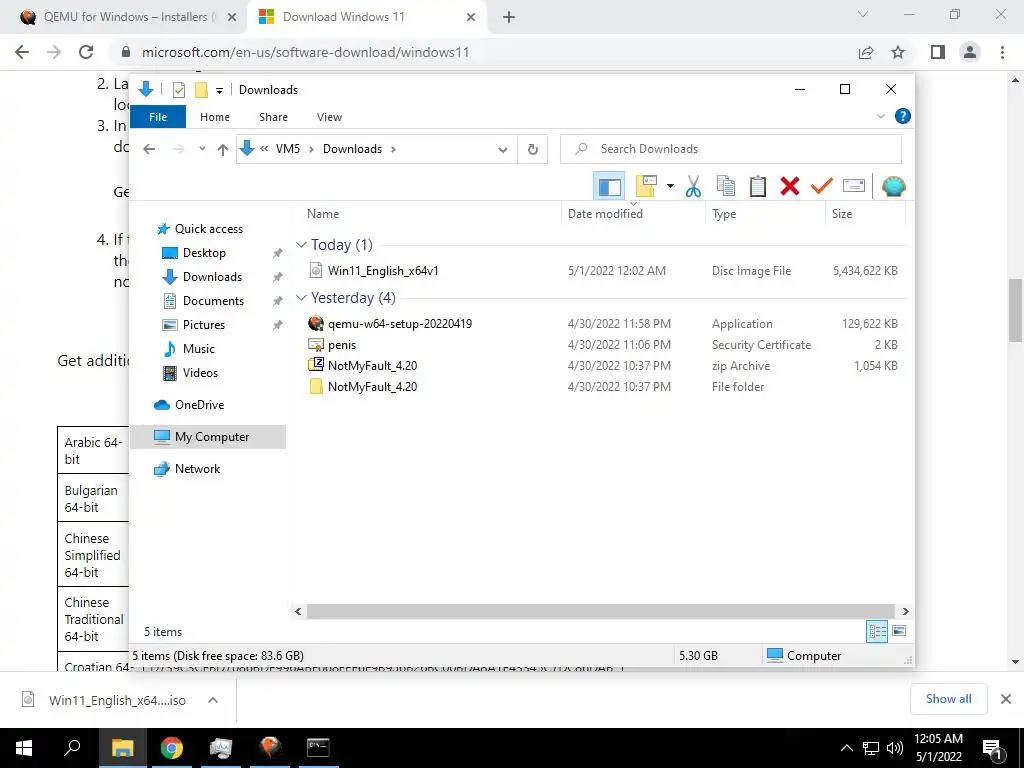1024x768 pixels.
Task: Open the folder options toolbar icon
Action: click(x=646, y=187)
